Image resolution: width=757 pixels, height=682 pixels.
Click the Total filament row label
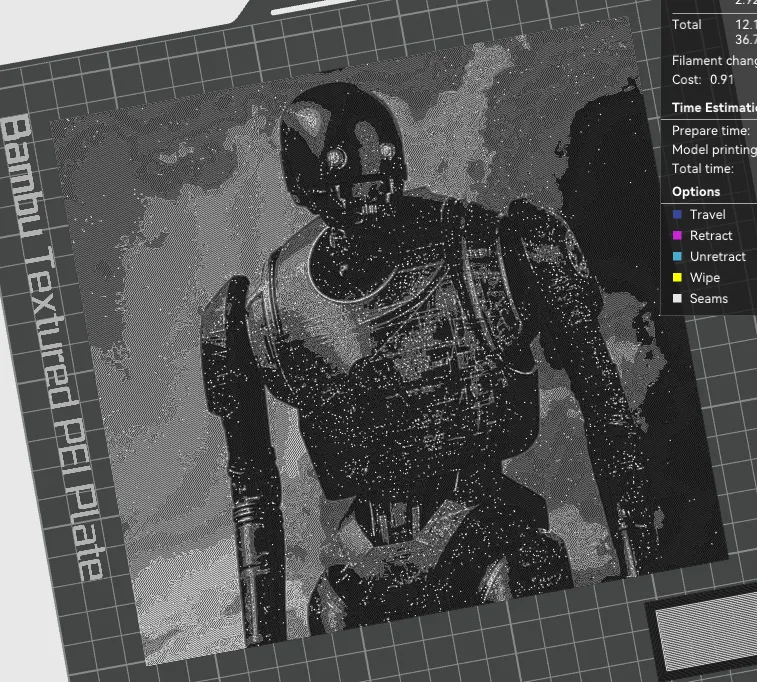[x=687, y=25]
